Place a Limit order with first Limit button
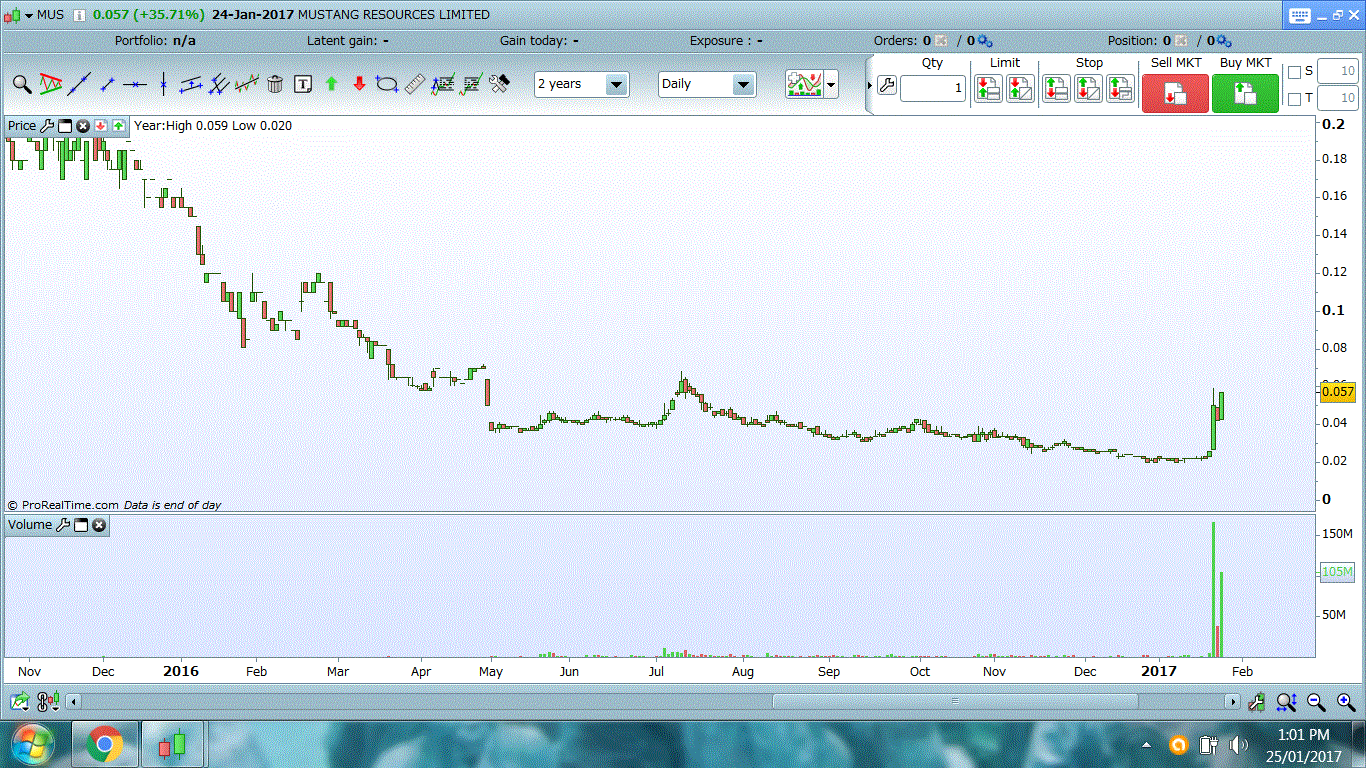The image size is (1366, 768). pos(989,88)
